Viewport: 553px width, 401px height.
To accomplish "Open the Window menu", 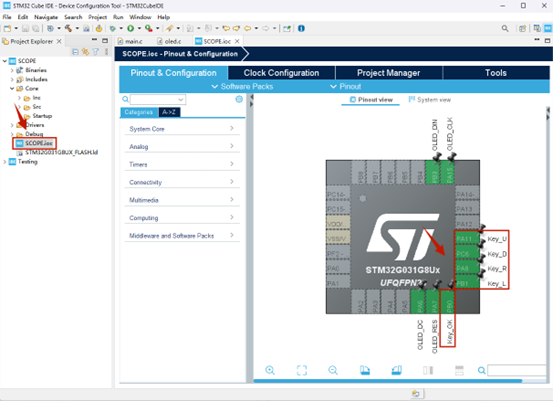I will pos(140,17).
